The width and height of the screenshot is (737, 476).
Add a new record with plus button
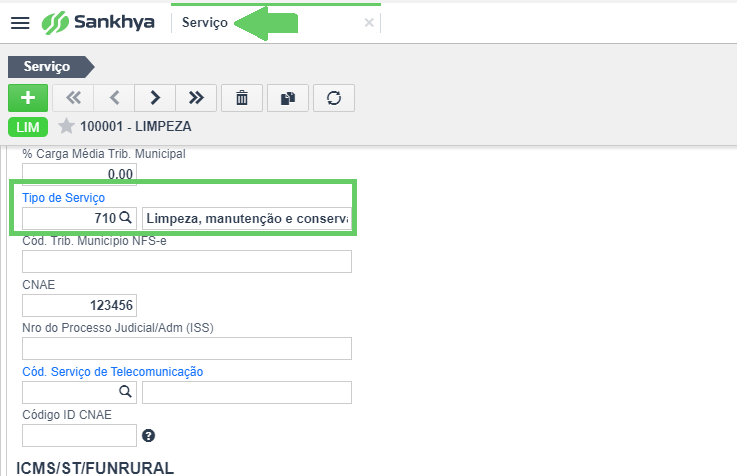(28, 98)
